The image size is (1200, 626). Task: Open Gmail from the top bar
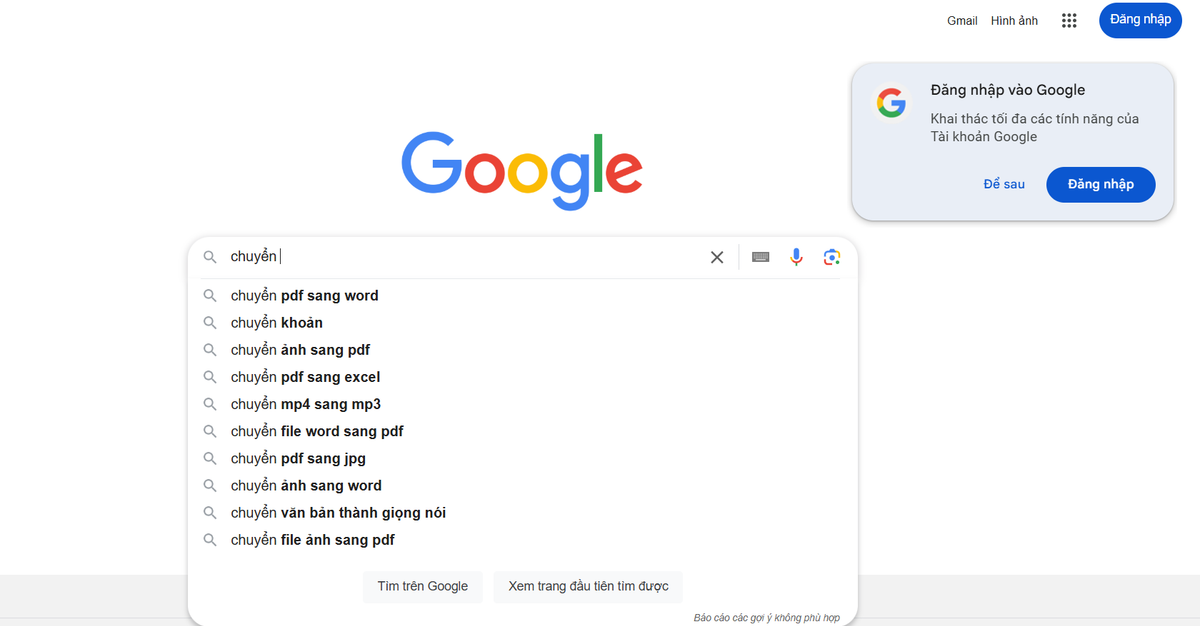[x=961, y=20]
